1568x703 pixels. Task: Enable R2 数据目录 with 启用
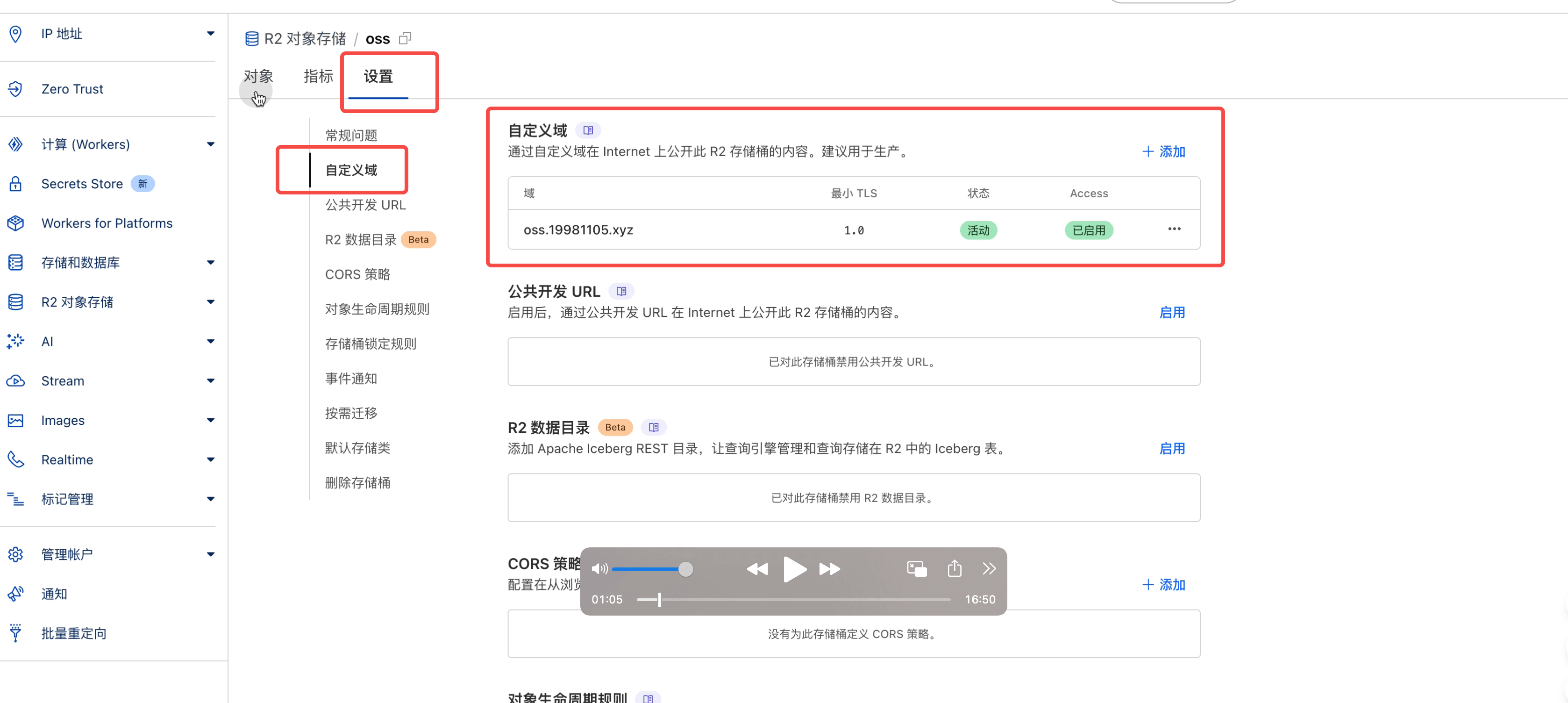pyautogui.click(x=1172, y=448)
